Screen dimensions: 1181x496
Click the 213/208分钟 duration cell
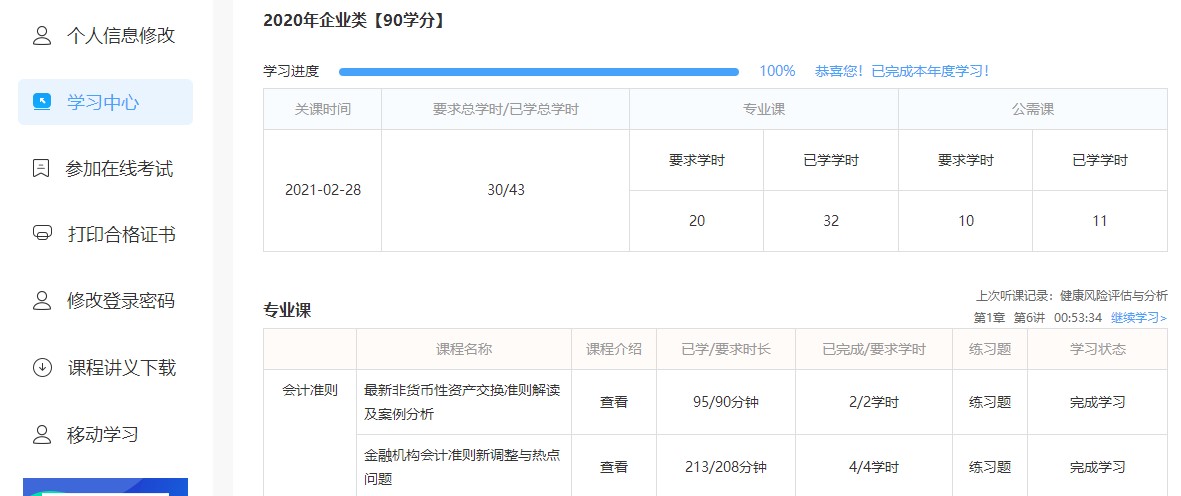[725, 467]
